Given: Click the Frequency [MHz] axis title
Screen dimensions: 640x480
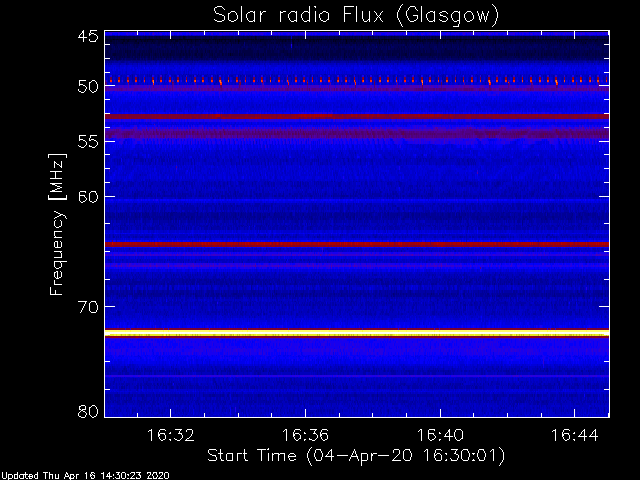Looking at the screenshot, I should point(57,224).
